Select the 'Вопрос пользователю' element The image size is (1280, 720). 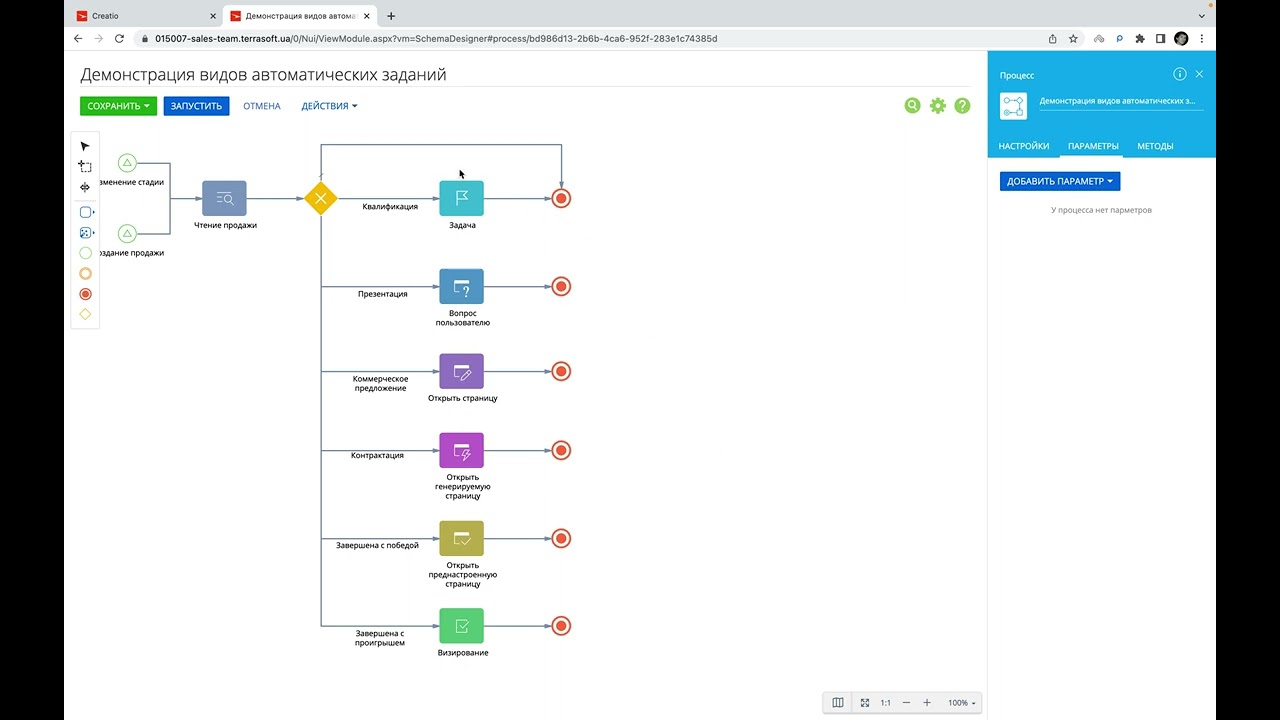click(x=461, y=286)
